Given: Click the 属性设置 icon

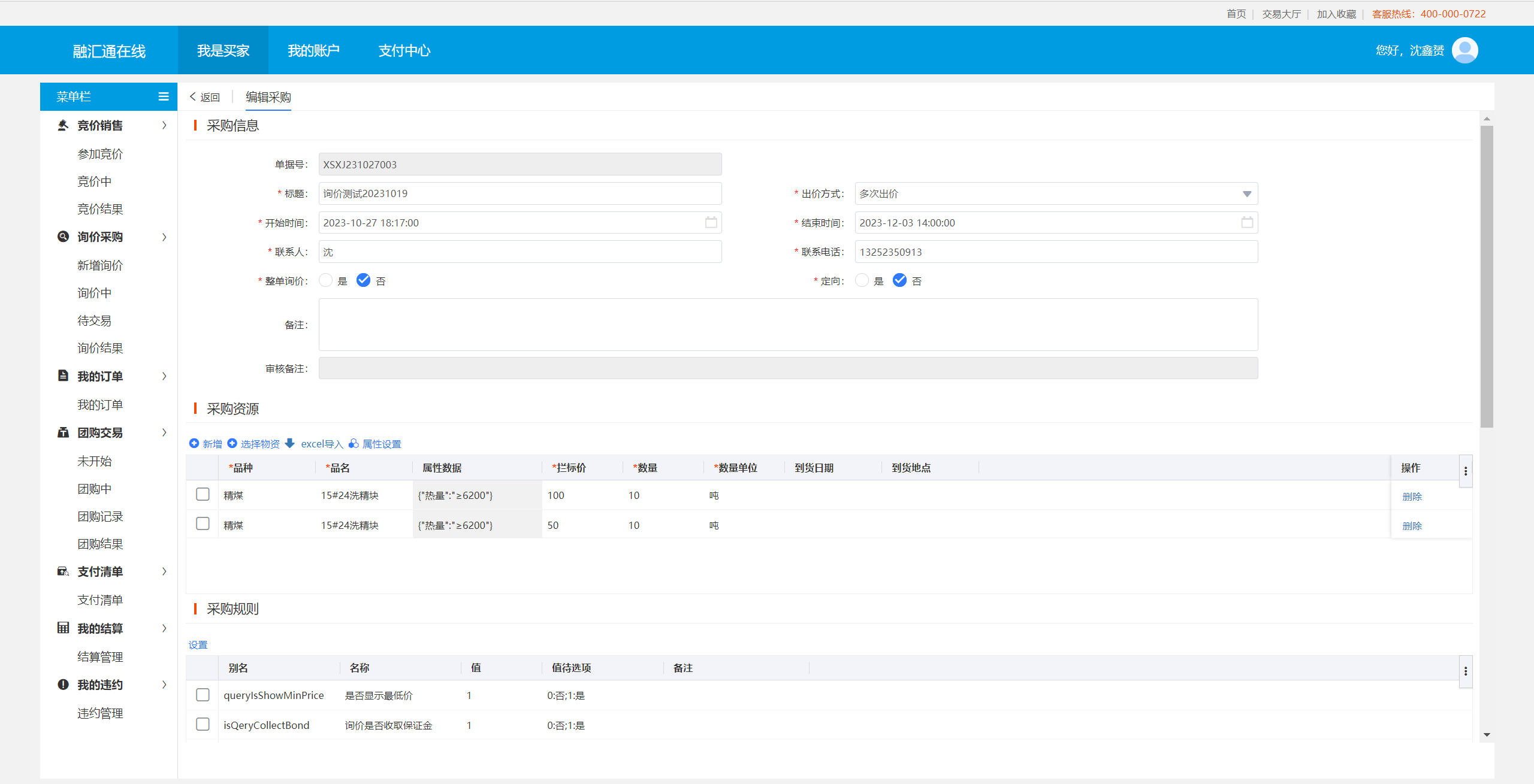Looking at the screenshot, I should (354, 443).
